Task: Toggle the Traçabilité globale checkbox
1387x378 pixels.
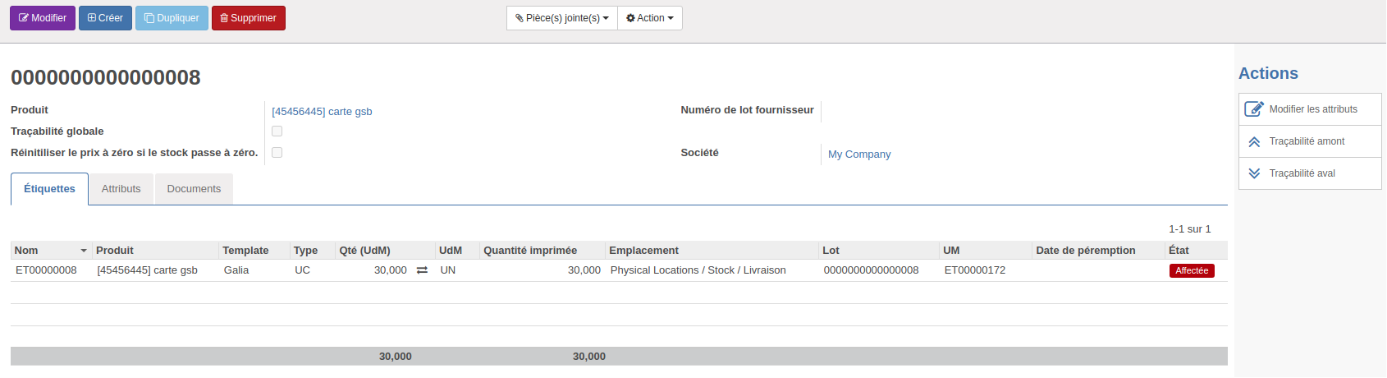Action: click(x=277, y=131)
